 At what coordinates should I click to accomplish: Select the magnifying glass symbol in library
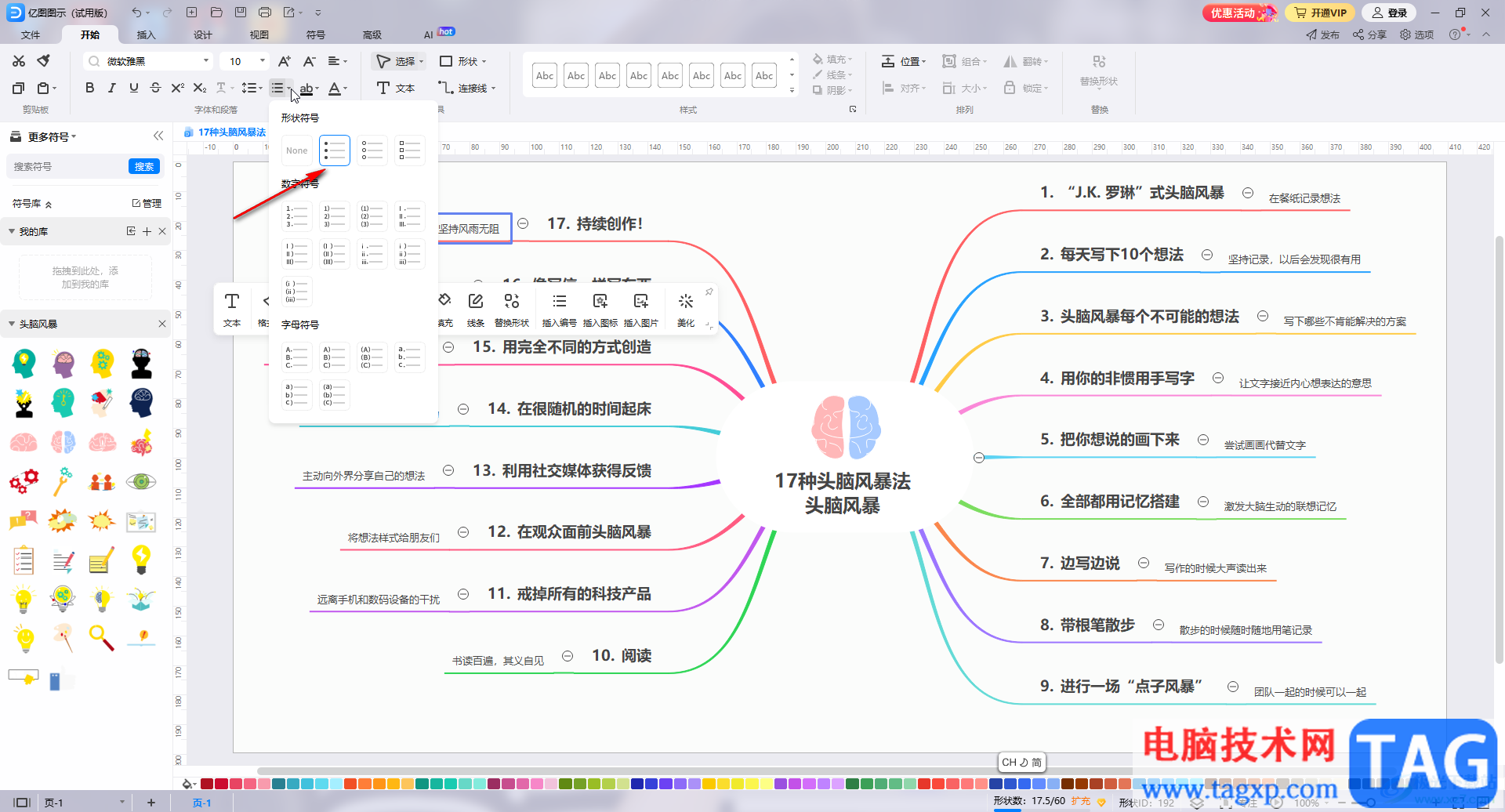pos(102,637)
